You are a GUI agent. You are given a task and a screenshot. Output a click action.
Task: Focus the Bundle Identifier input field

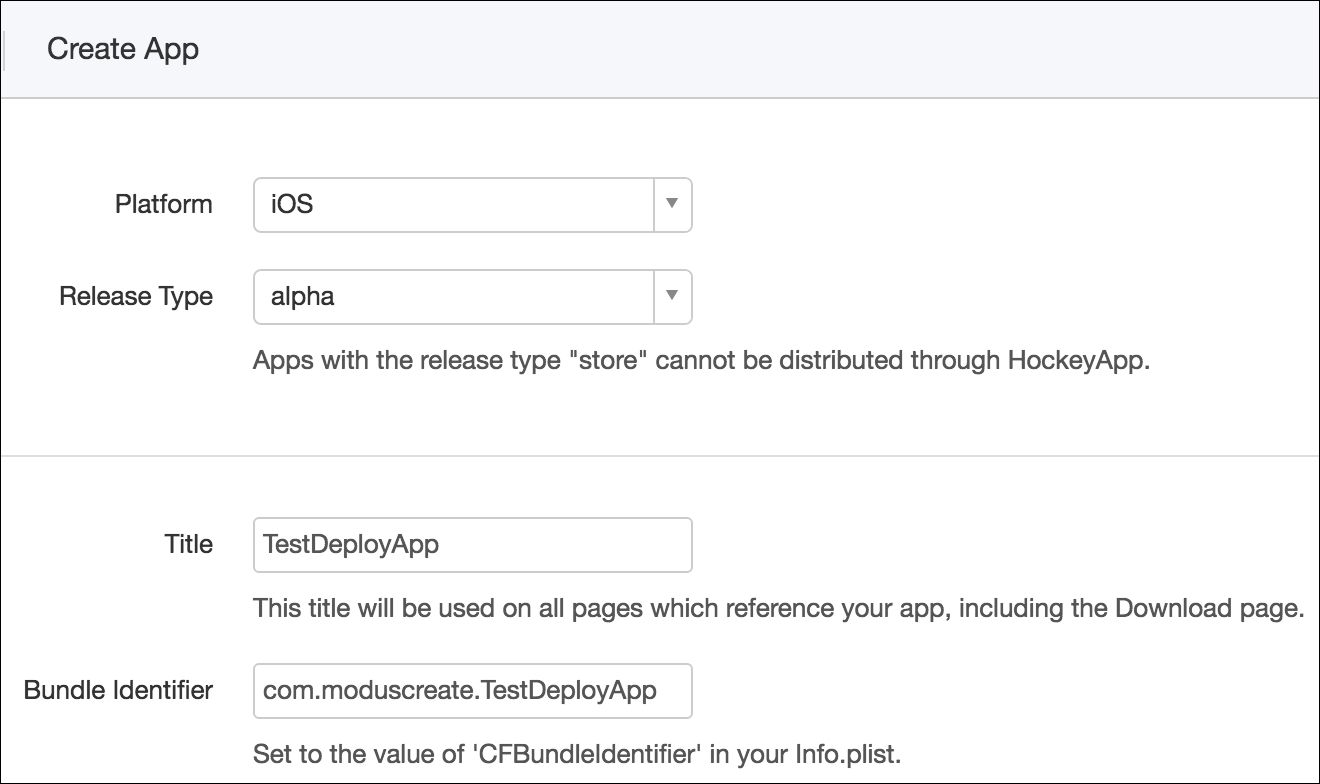point(472,690)
